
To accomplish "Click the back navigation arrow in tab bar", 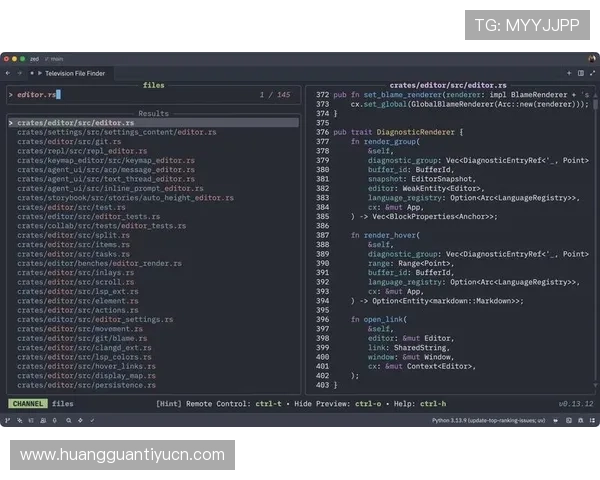I will tap(8, 73).
